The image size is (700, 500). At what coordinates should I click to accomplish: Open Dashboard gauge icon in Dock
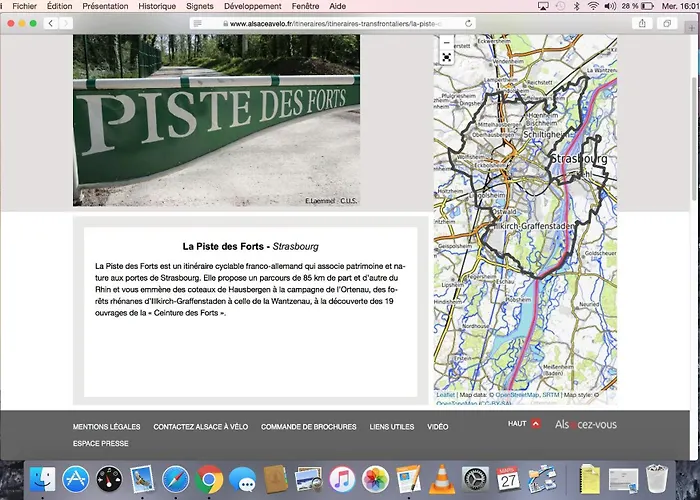(x=109, y=479)
